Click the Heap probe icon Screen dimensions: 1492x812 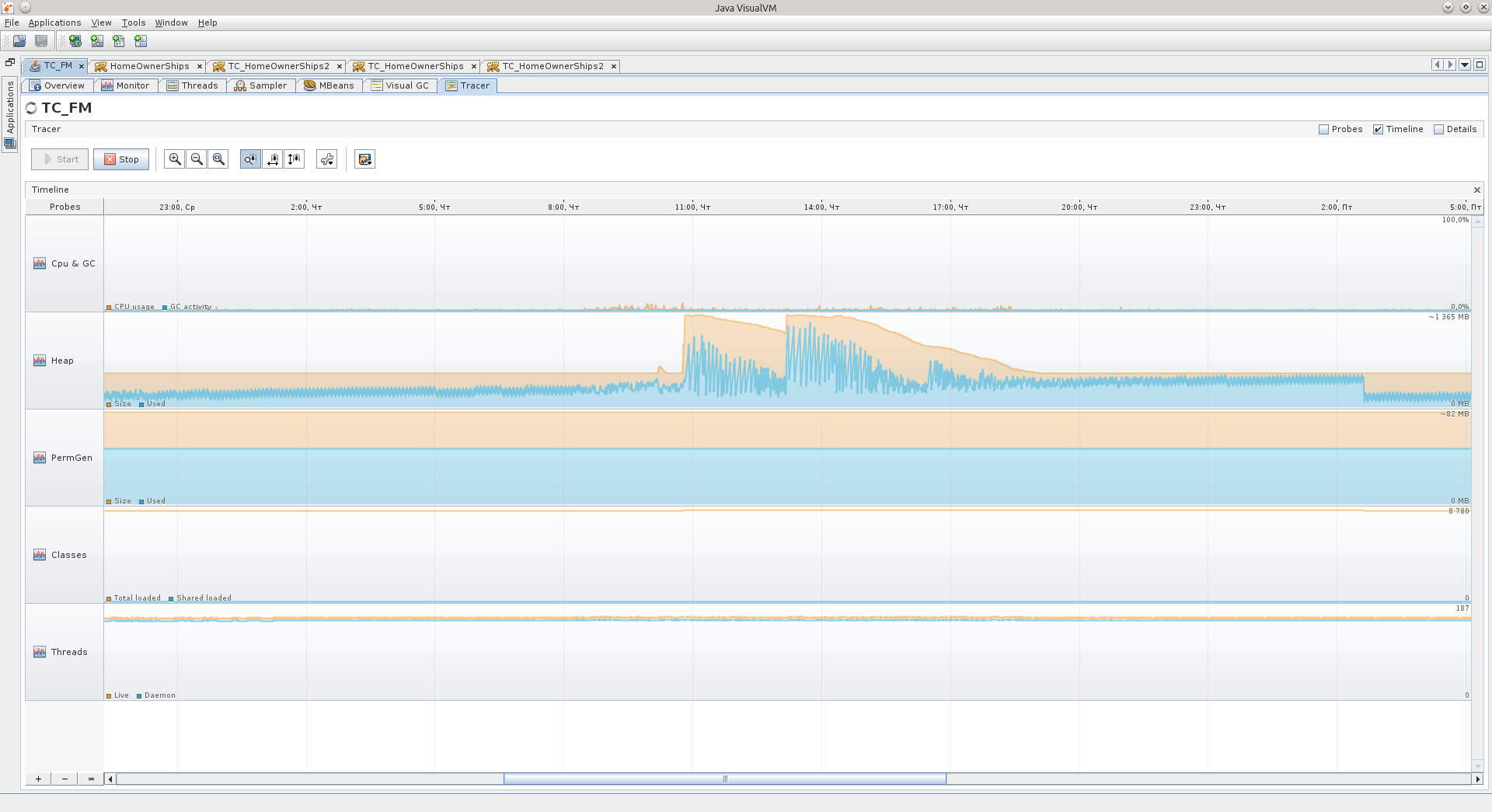click(x=40, y=361)
